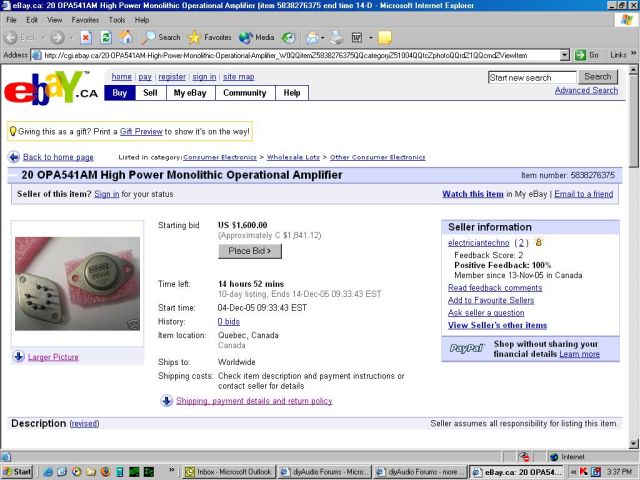Viewport: 640px width, 480px height.
Task: Select the My eBay tab
Action: click(x=190, y=93)
